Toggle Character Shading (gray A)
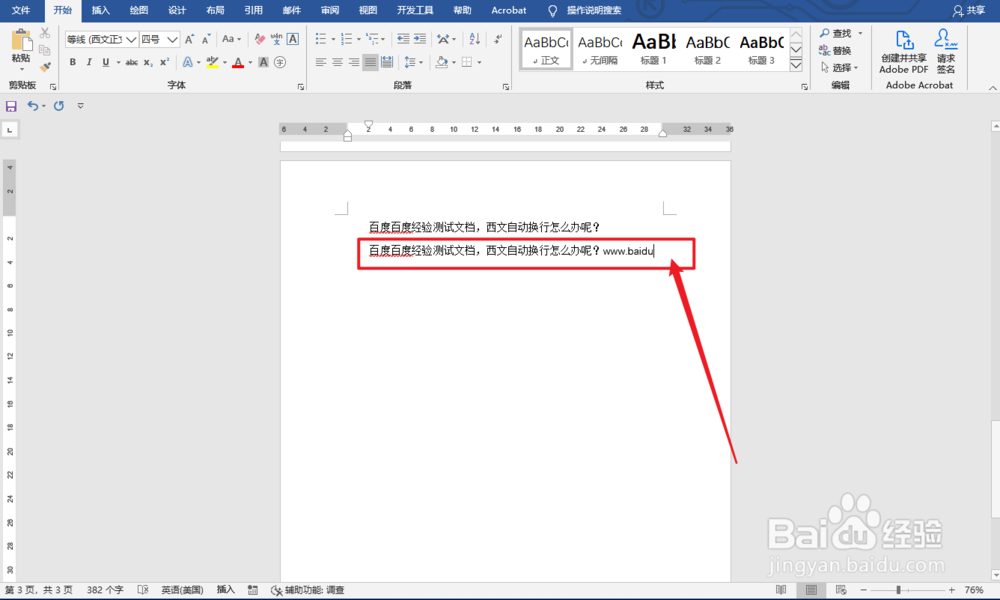This screenshot has height=600, width=1000. click(263, 62)
